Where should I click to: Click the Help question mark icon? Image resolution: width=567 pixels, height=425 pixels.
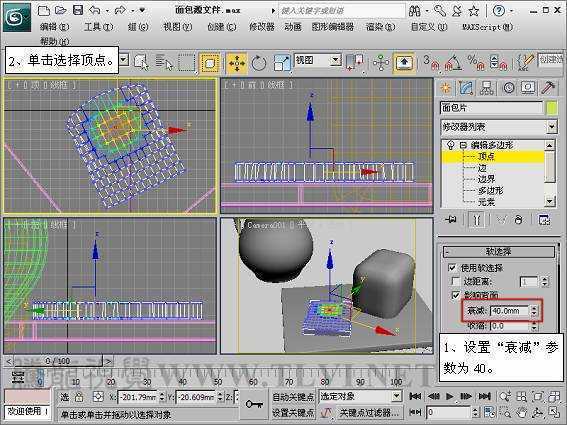click(499, 11)
